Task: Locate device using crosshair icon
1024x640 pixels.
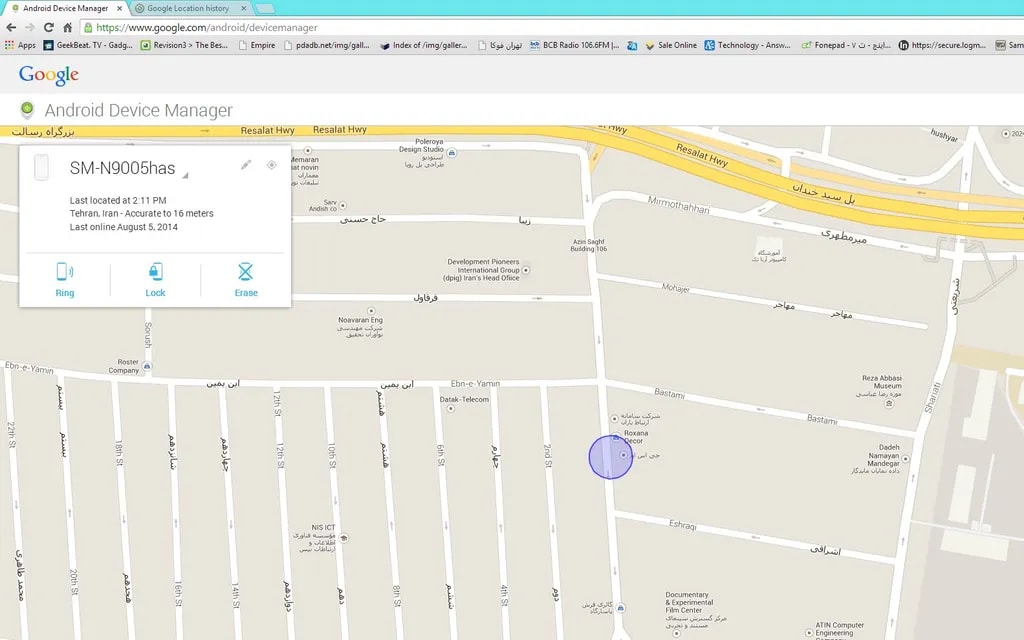Action: click(271, 165)
